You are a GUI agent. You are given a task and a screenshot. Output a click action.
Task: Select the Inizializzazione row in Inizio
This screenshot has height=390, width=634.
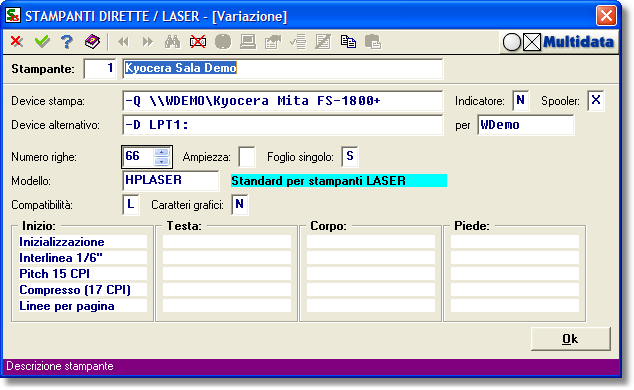tap(82, 242)
